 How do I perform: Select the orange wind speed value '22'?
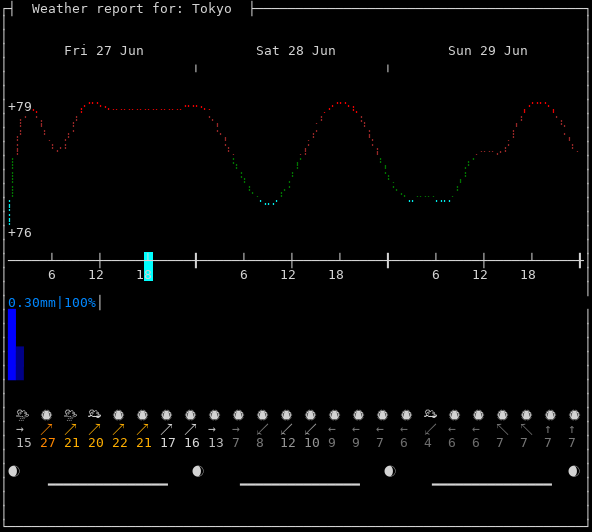[x=120, y=443]
